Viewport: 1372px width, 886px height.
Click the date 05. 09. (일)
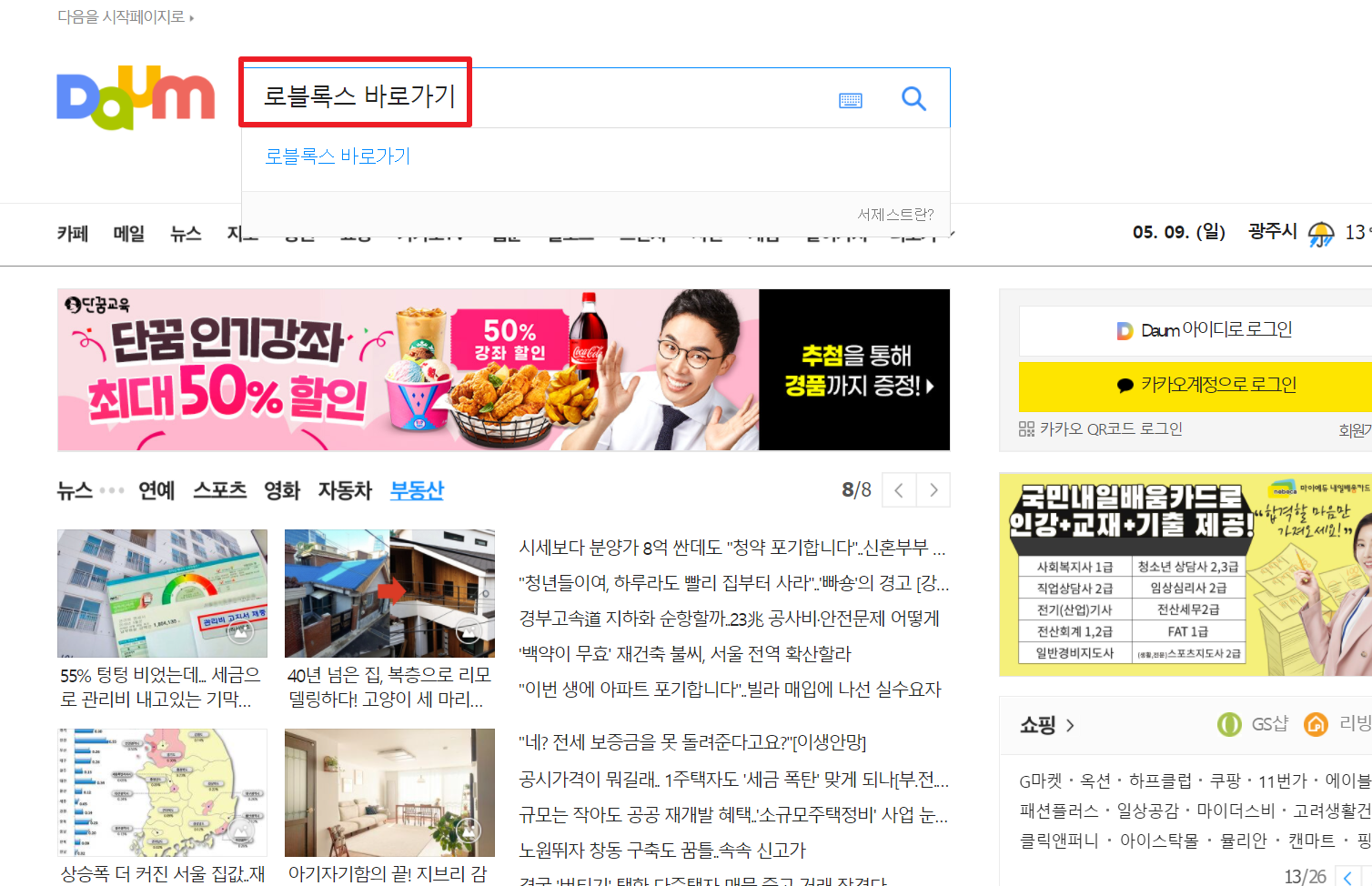click(1179, 232)
